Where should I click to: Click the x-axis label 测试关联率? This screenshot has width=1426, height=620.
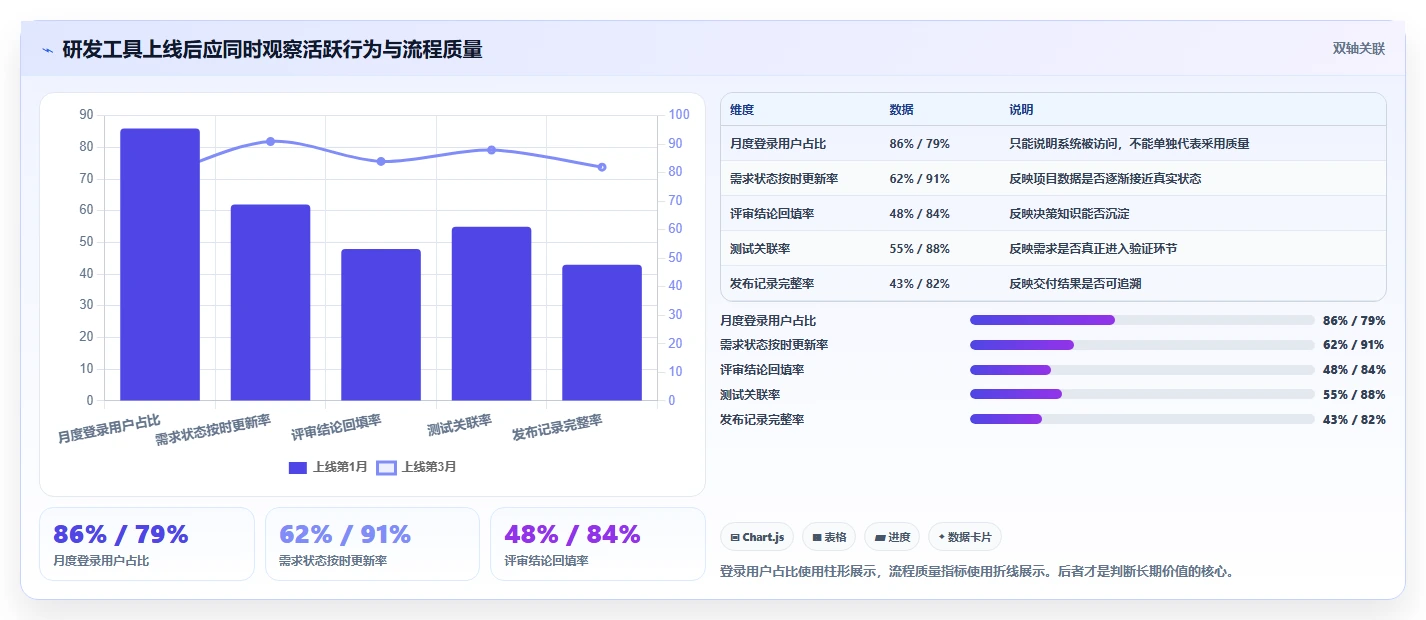pyautogui.click(x=460, y=425)
